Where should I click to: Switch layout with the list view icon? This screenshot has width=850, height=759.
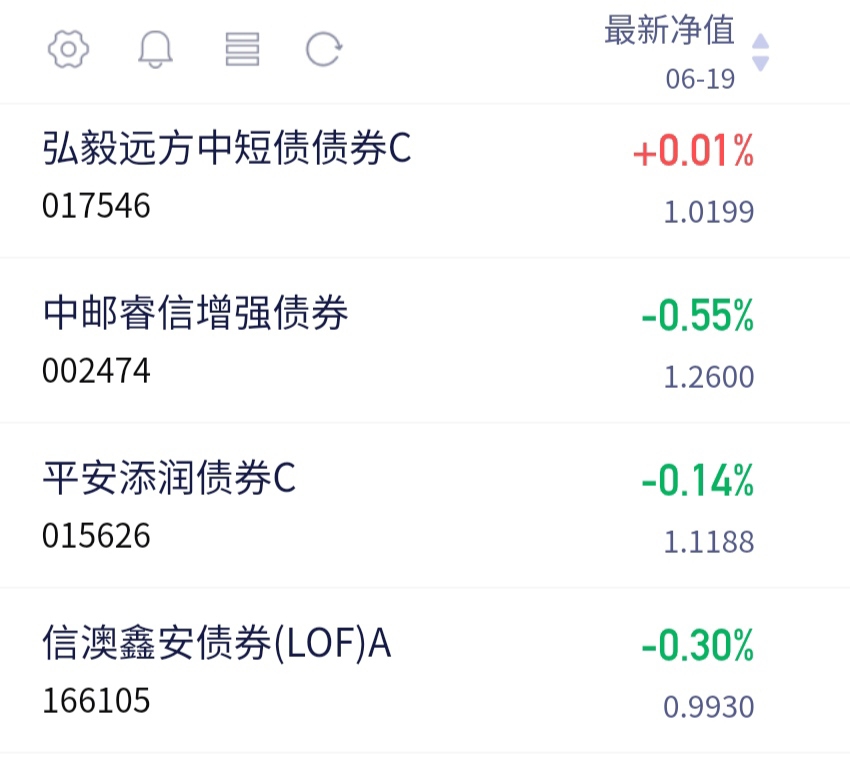pyautogui.click(x=242, y=49)
